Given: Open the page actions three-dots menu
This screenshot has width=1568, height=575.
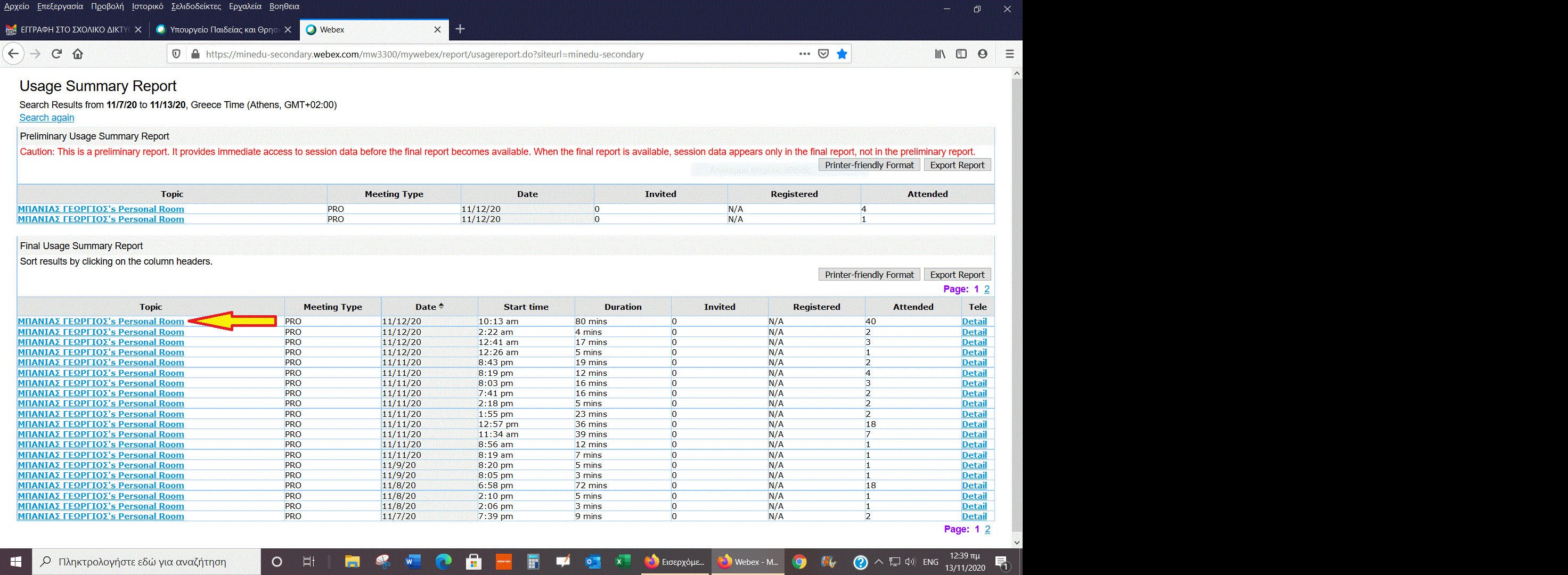Looking at the screenshot, I should [804, 54].
